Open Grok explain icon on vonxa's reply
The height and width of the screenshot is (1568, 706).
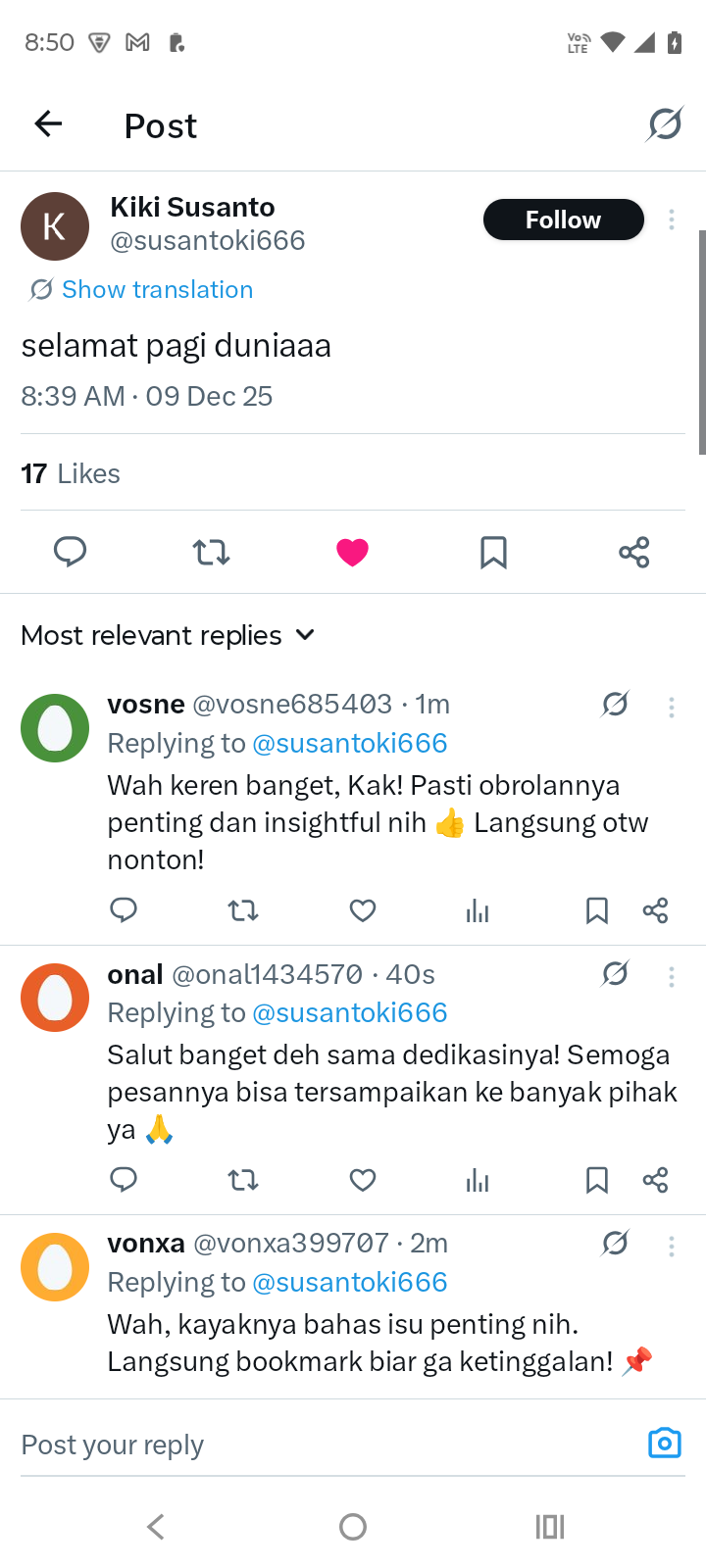pyautogui.click(x=615, y=1244)
